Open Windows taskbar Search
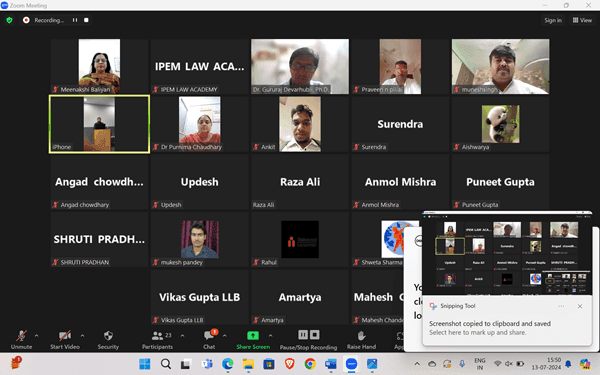Viewport: 600px width, 375px height. 166,364
